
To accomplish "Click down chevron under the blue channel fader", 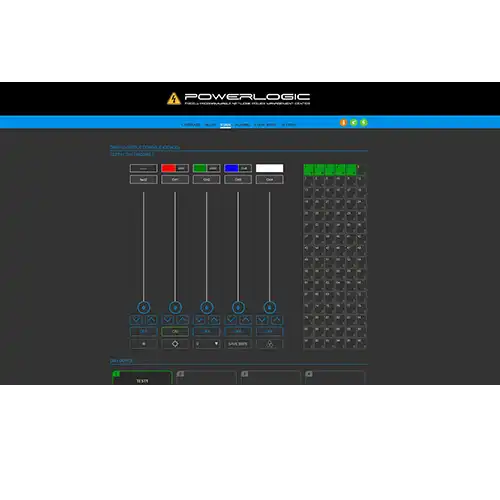I will click(231, 320).
